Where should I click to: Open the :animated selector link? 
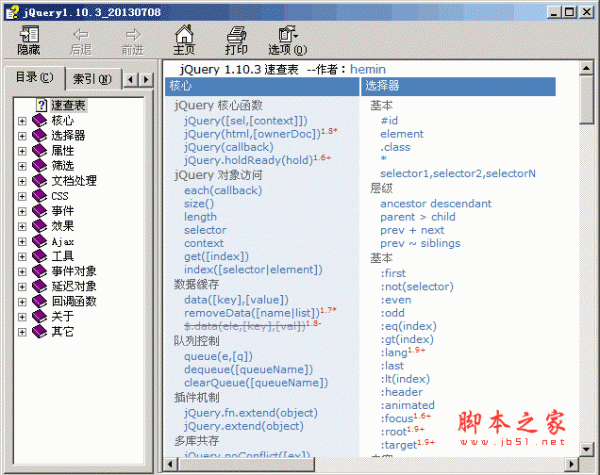click(x=407, y=405)
